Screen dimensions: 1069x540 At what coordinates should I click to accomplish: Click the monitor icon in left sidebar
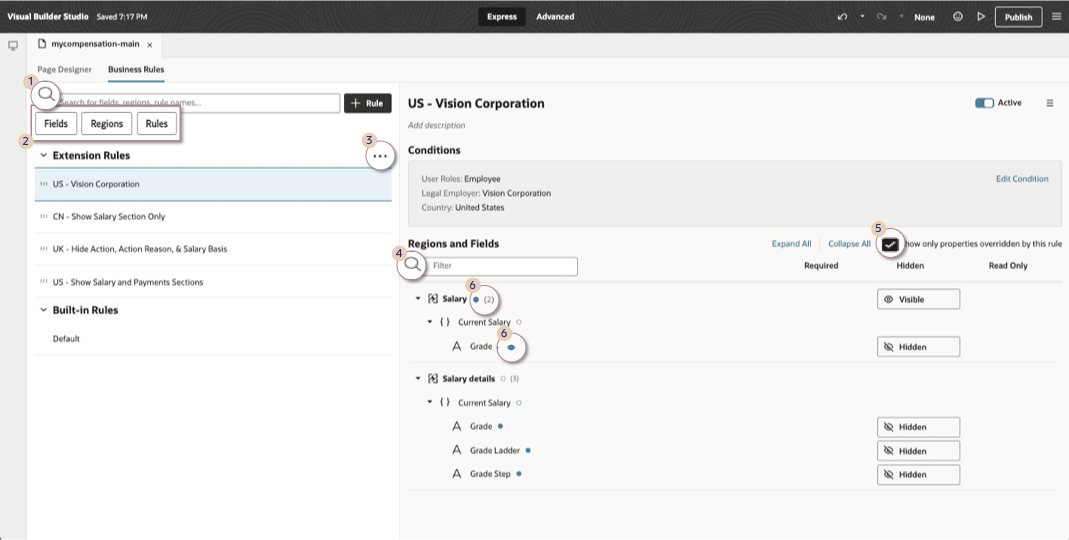[13, 45]
